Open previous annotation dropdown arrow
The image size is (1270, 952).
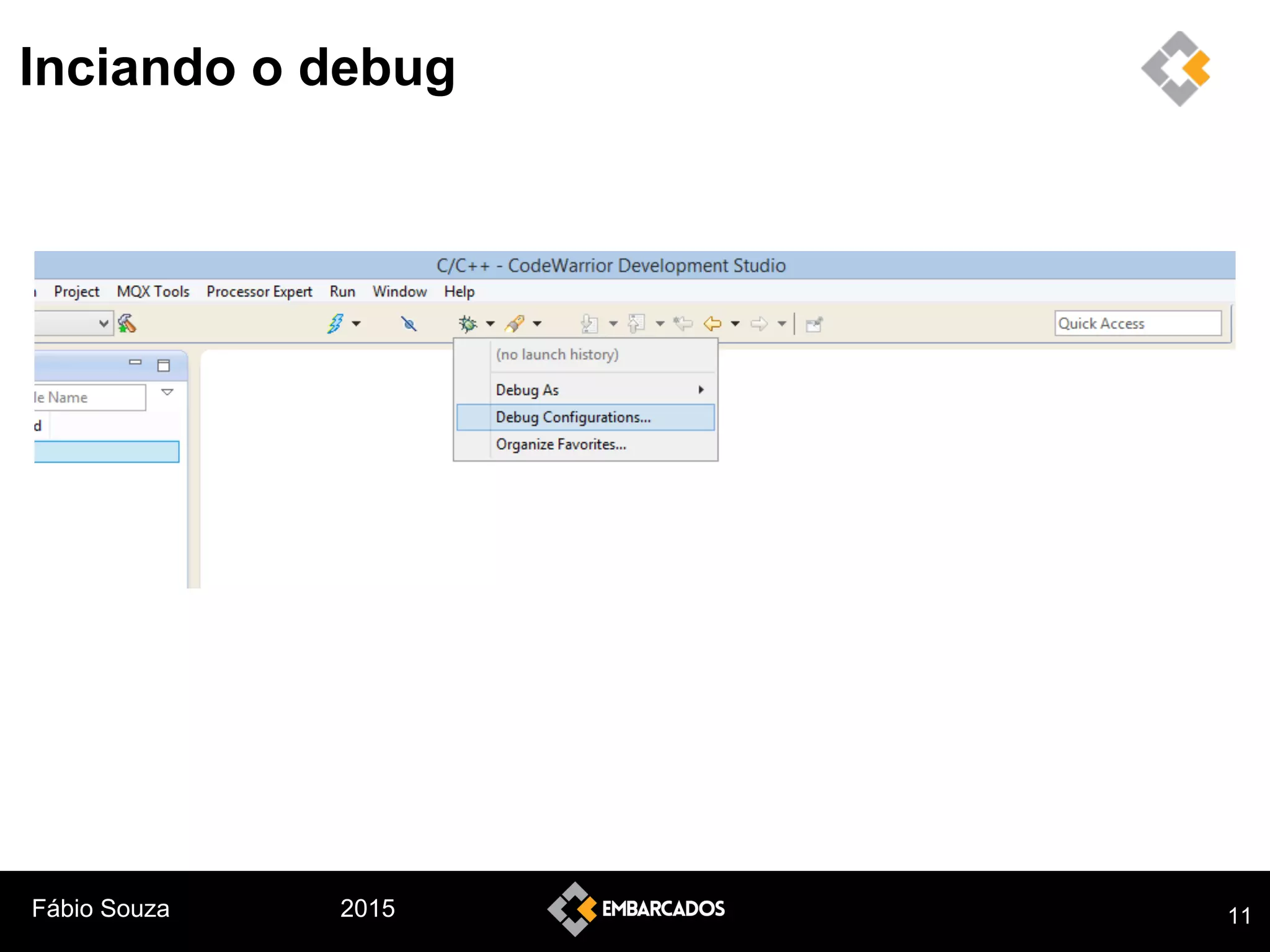coord(660,324)
